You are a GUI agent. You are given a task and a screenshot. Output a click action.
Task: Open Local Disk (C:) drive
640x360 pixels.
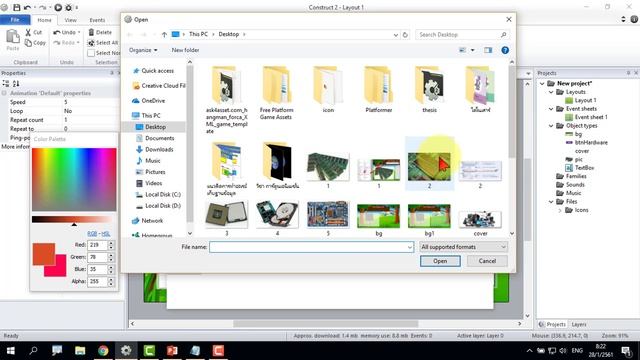point(162,194)
